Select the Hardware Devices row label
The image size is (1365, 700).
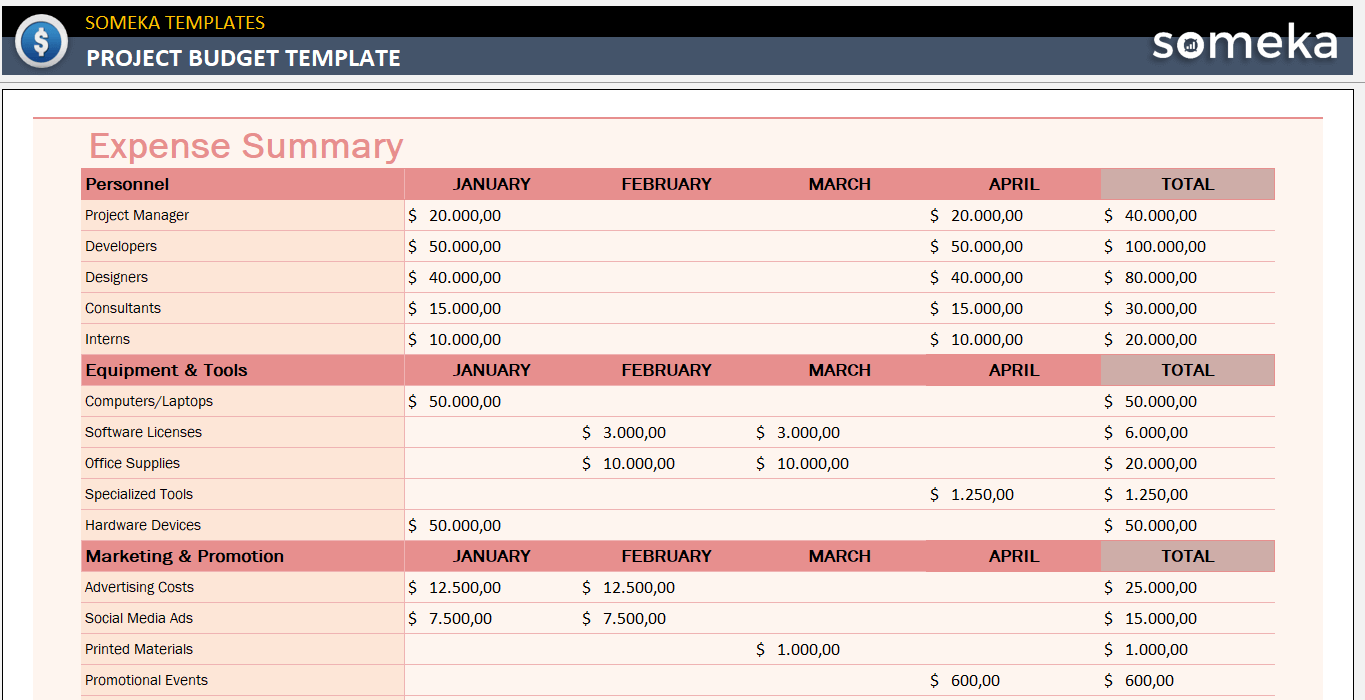(143, 525)
